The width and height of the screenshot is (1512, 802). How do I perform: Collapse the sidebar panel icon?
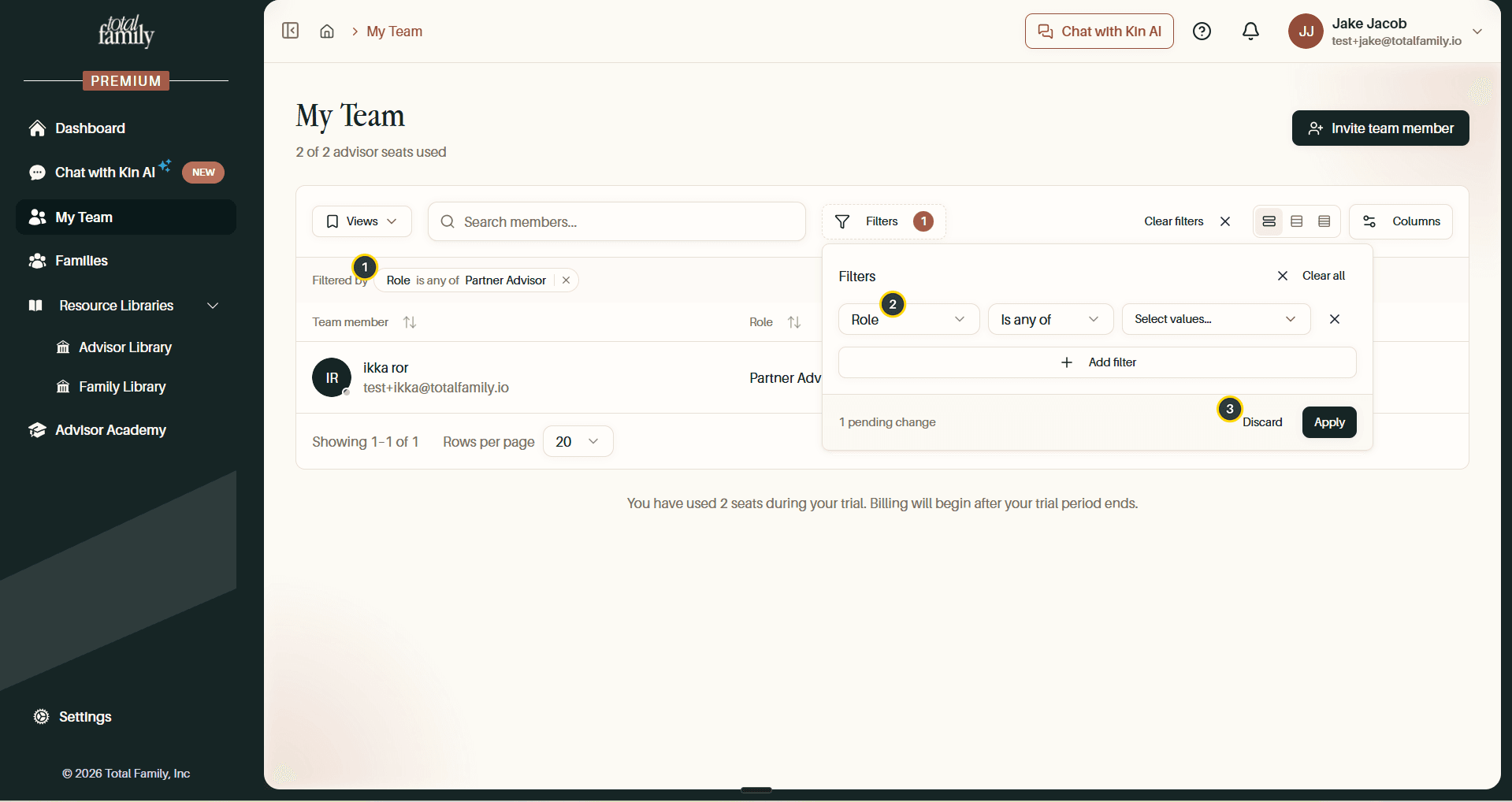[291, 31]
